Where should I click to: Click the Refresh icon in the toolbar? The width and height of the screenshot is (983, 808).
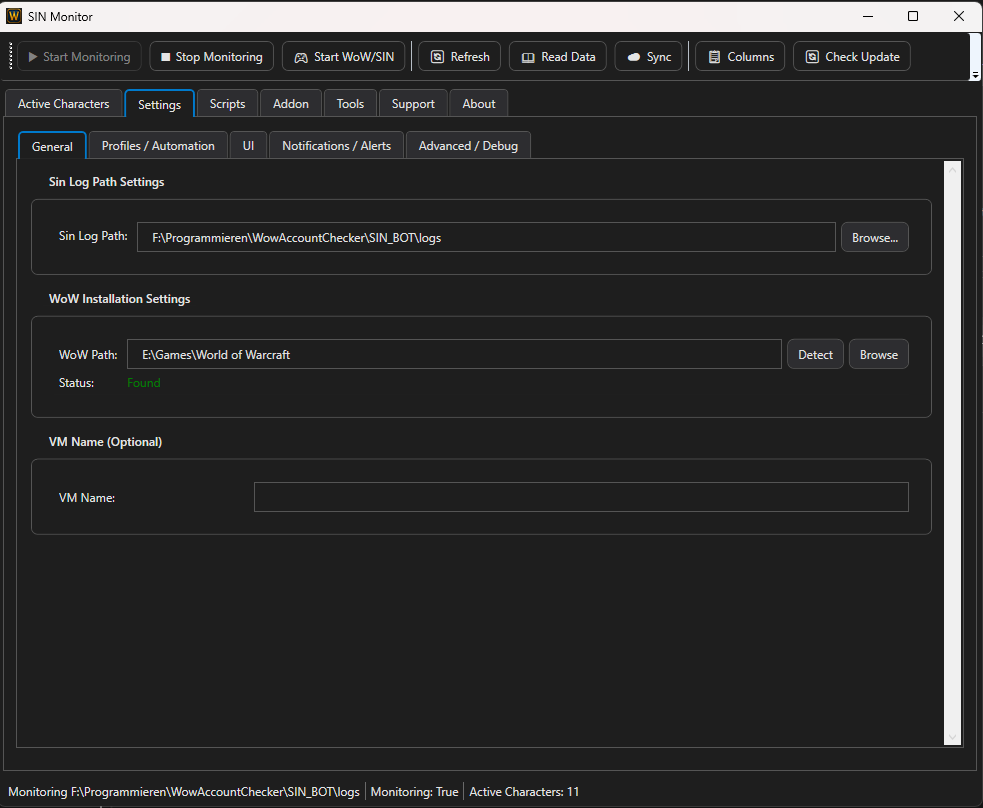[436, 56]
